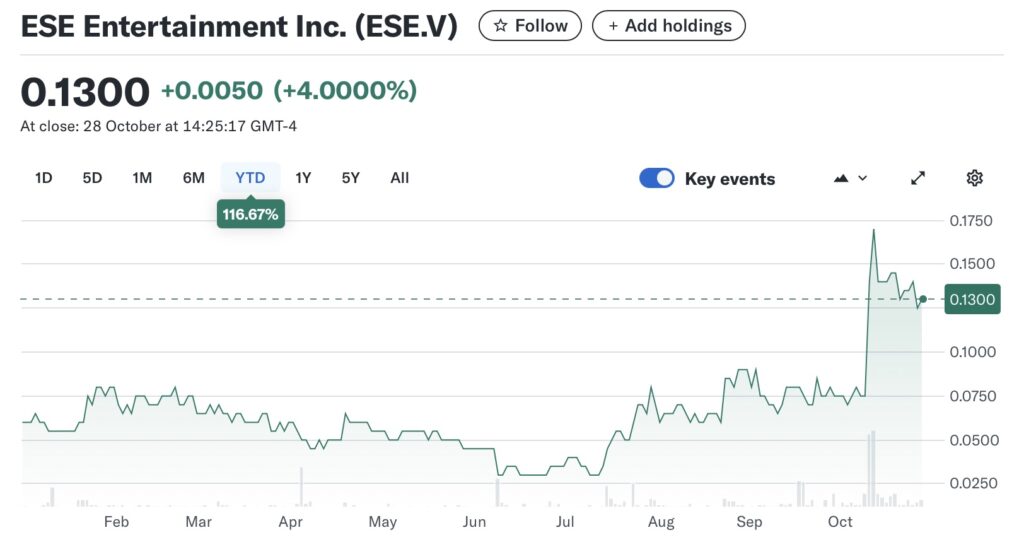Click the 116.67% YTD change badge

(250, 214)
